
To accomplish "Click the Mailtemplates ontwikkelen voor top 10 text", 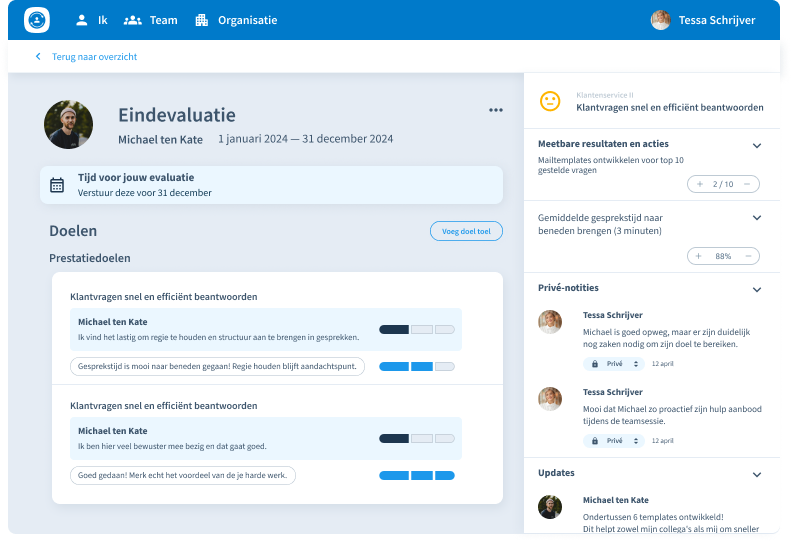I will pyautogui.click(x=611, y=165).
